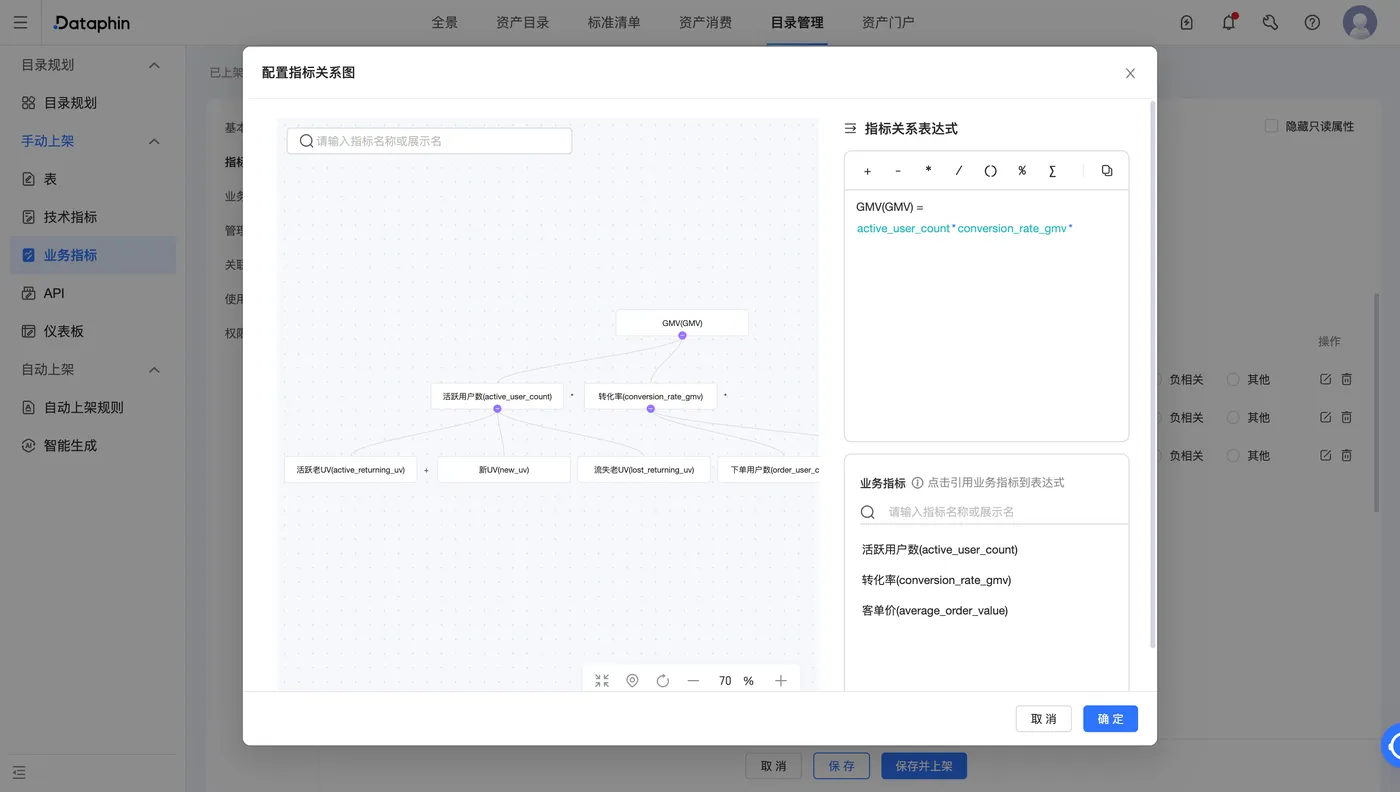The image size is (1400, 792).
Task: Switch to the 全景 tab
Action: [445, 22]
